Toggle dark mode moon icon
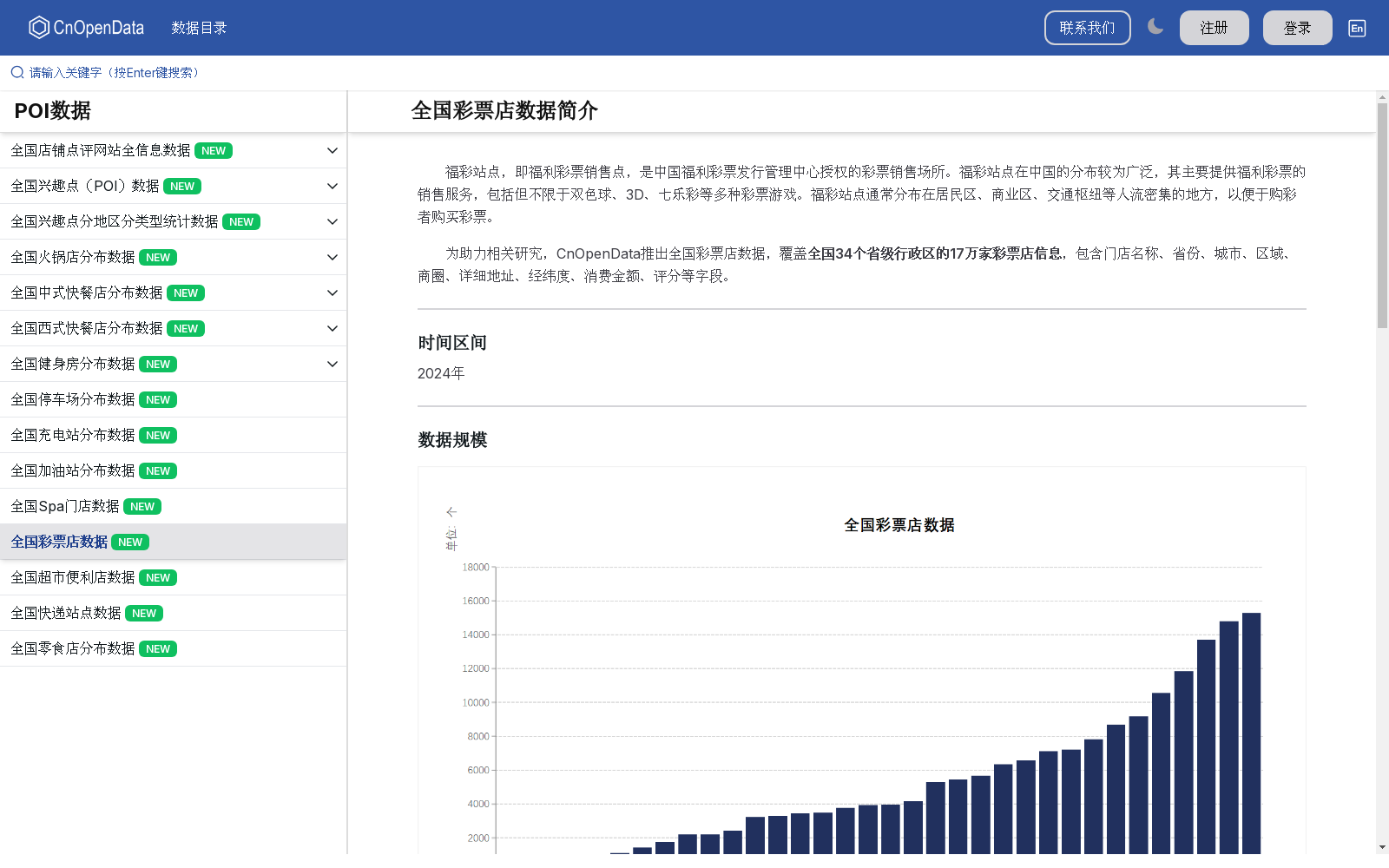 1155,27
